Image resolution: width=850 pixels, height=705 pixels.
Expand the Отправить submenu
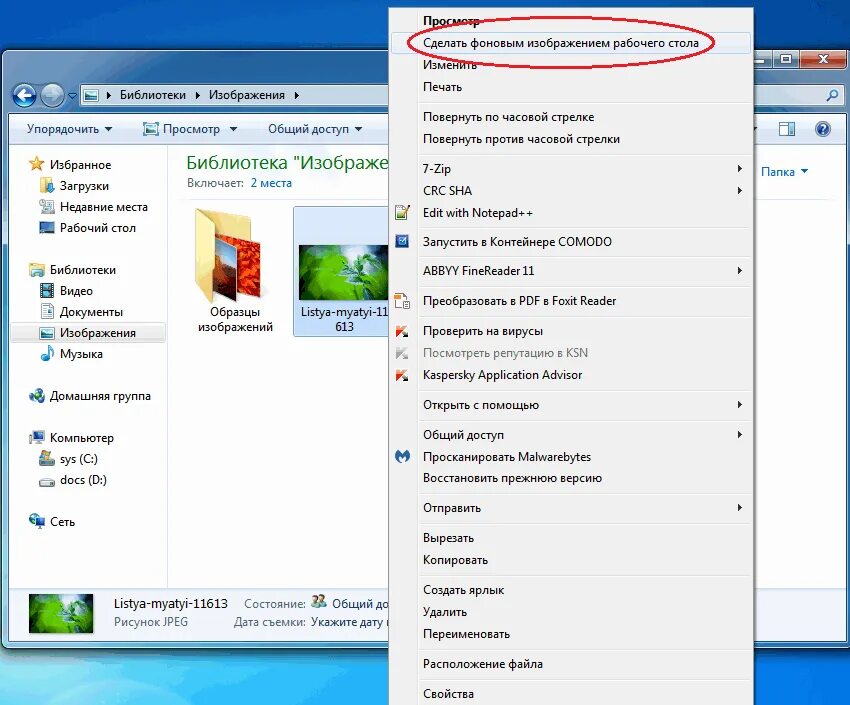tap(571, 508)
